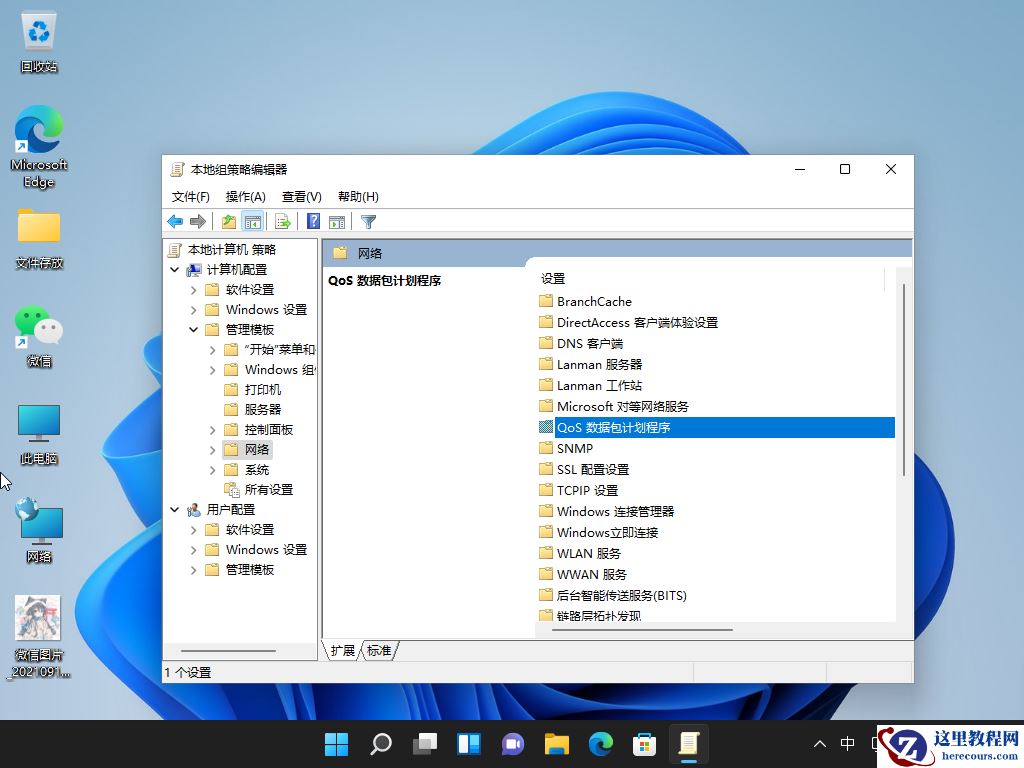Image resolution: width=1024 pixels, height=768 pixels.
Task: Expand the 控制面板 tree node
Action: (x=211, y=429)
